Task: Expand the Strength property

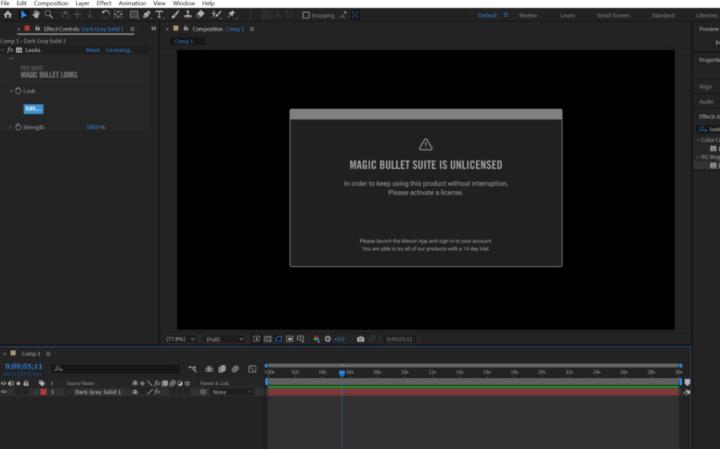Action: click(x=10, y=127)
